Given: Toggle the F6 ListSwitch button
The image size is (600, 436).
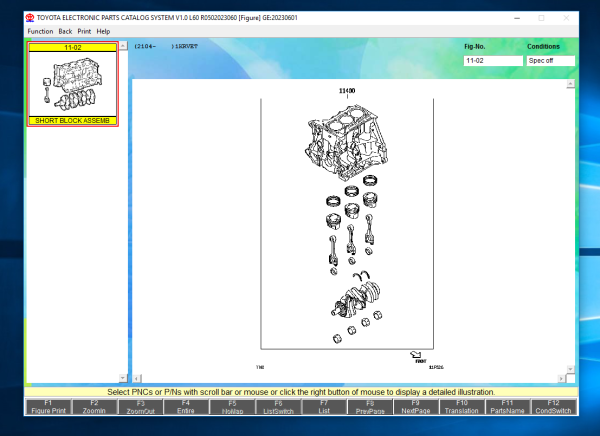Looking at the screenshot, I should point(277,405).
